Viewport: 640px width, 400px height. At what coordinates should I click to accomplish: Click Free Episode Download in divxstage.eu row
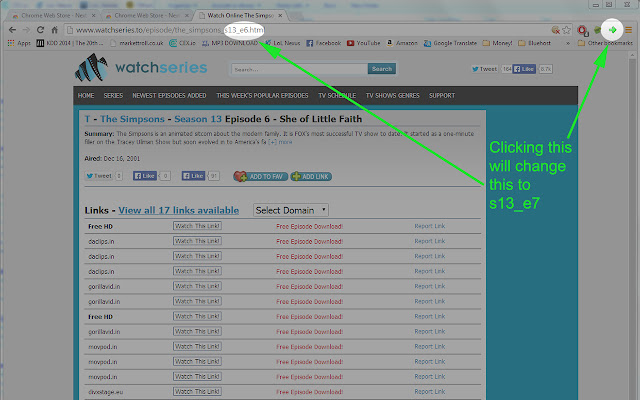(x=309, y=392)
